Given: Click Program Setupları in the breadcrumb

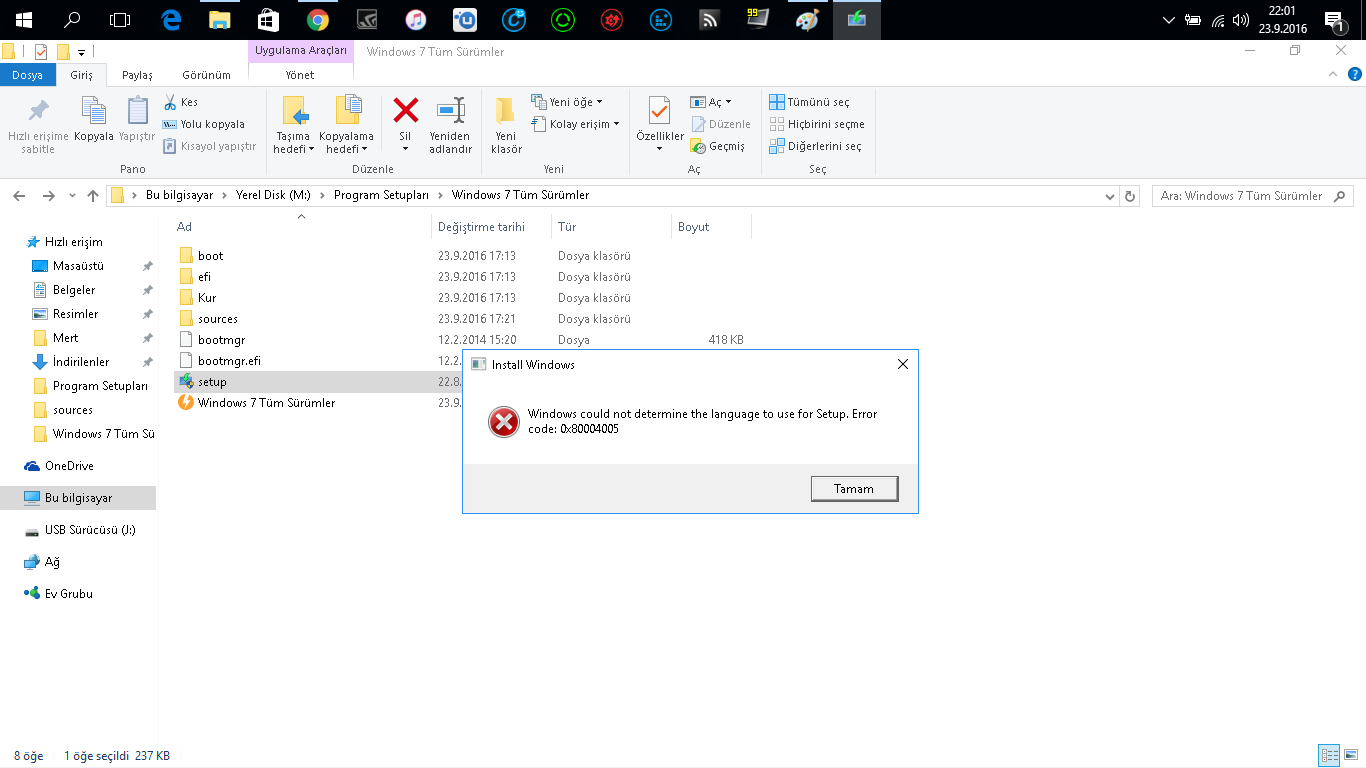Looking at the screenshot, I should click(381, 195).
